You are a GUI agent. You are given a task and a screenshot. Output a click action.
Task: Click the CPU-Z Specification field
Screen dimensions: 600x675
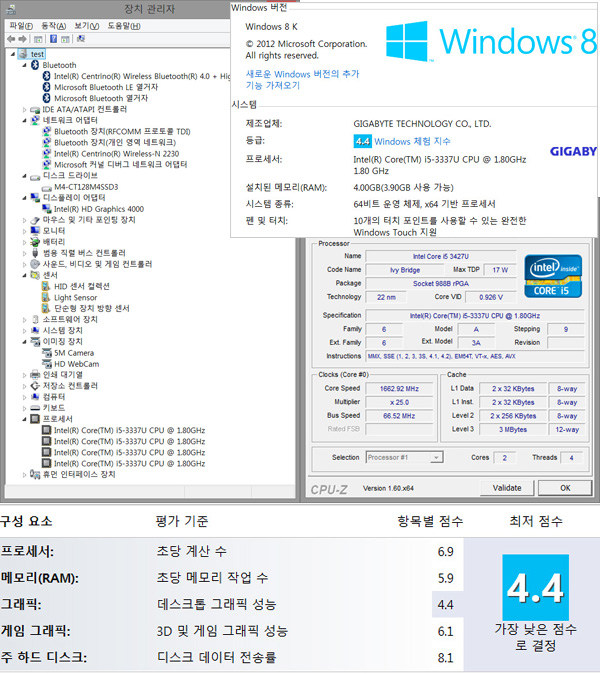475,316
